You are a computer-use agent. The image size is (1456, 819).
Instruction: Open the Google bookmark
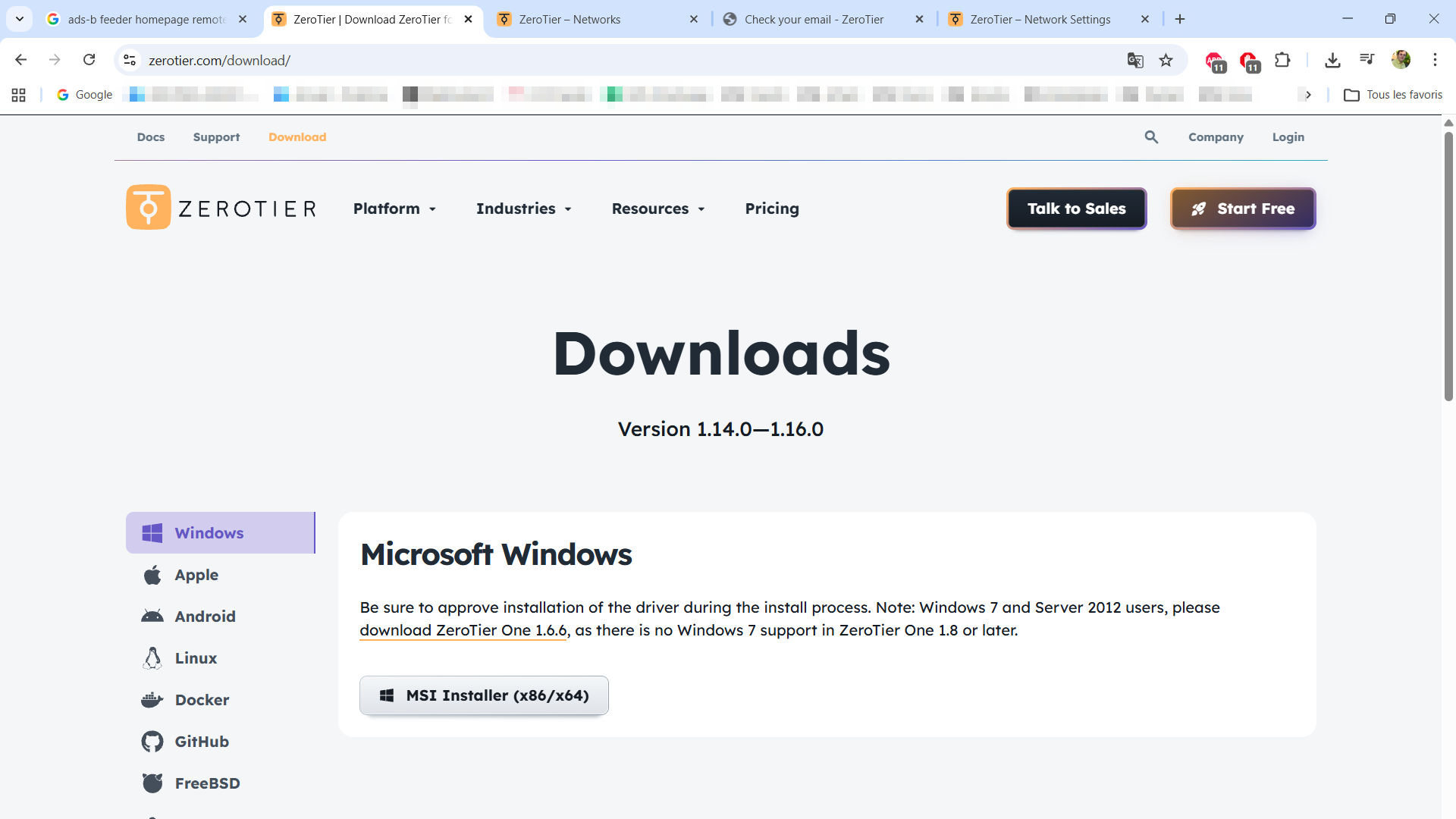click(x=85, y=95)
